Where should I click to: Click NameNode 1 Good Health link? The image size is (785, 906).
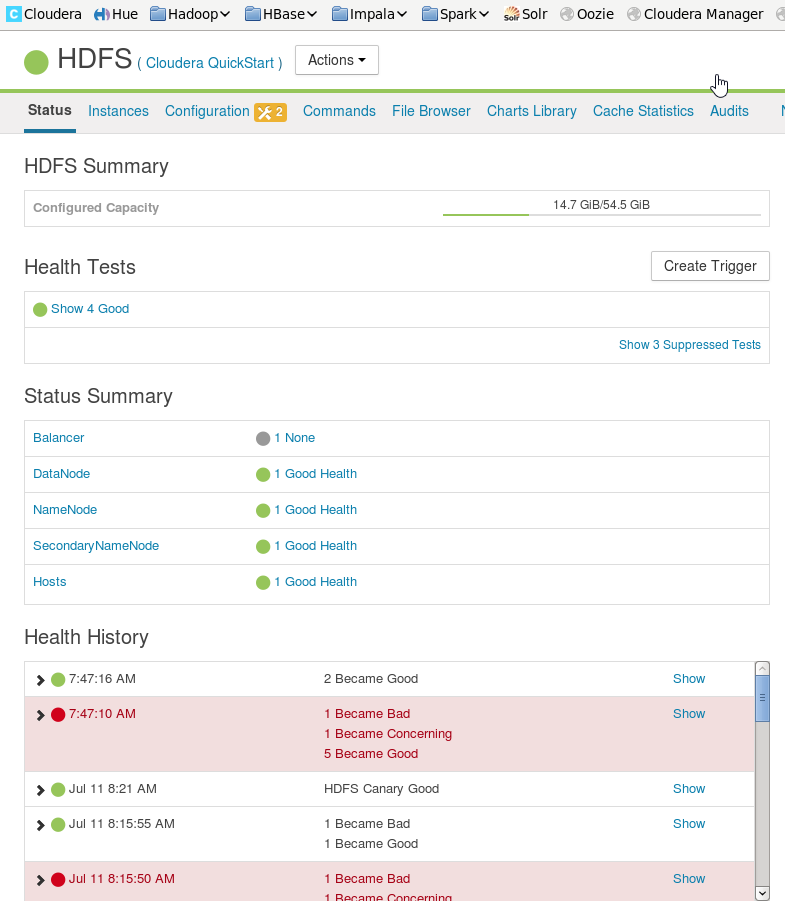315,510
